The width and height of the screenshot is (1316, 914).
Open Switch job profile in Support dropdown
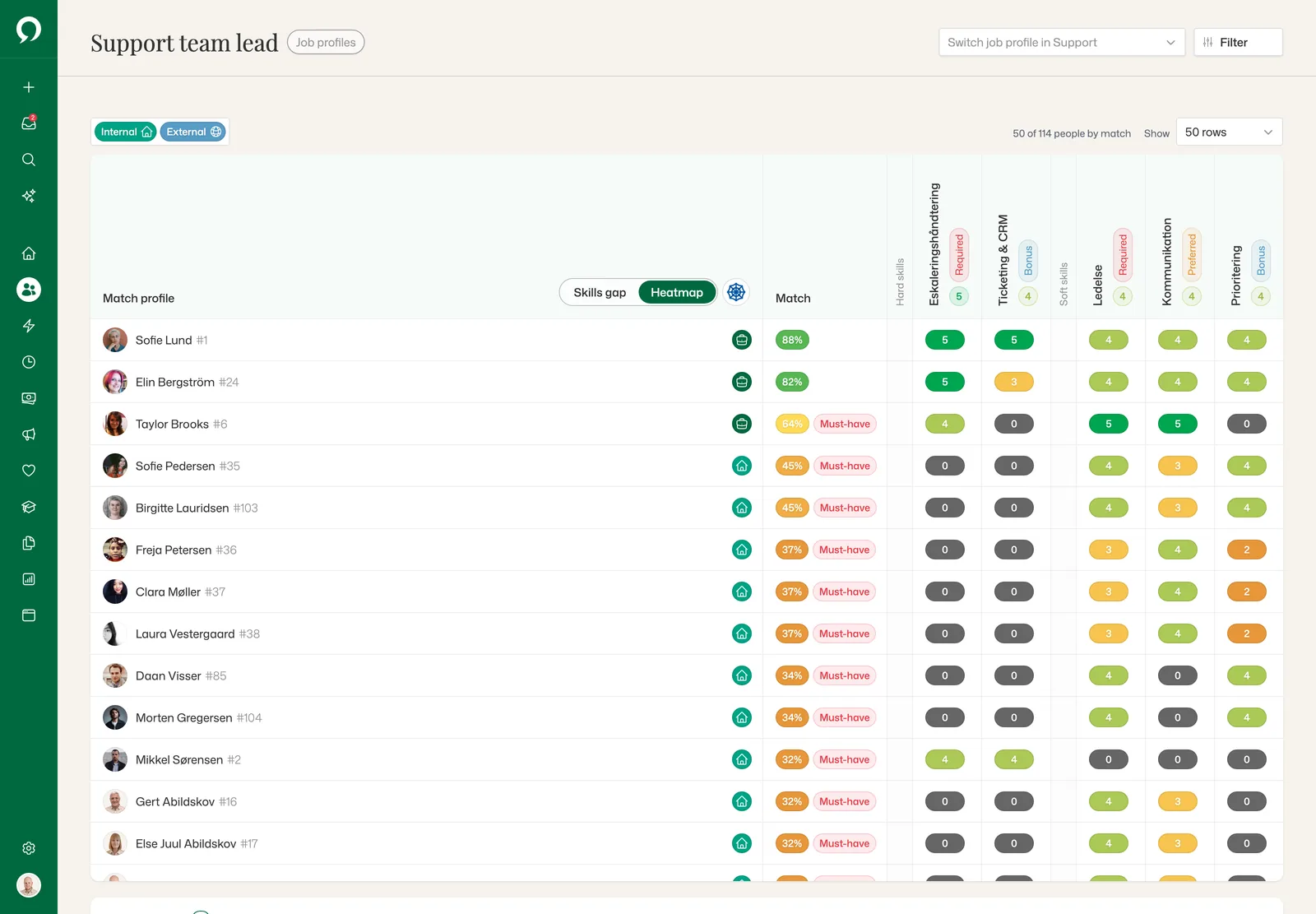pos(1062,42)
